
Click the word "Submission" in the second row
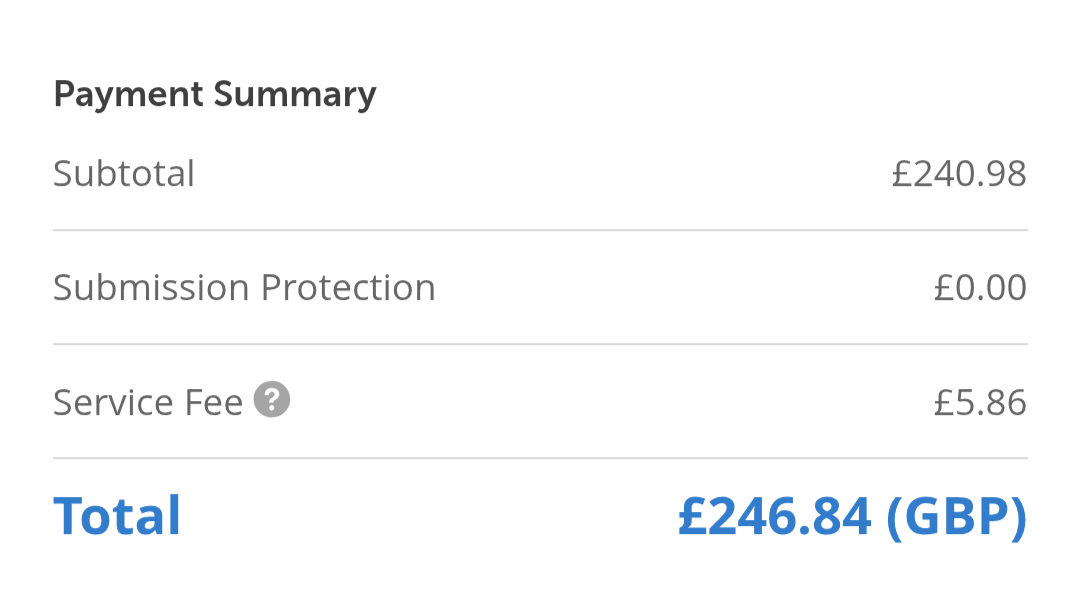click(x=152, y=288)
